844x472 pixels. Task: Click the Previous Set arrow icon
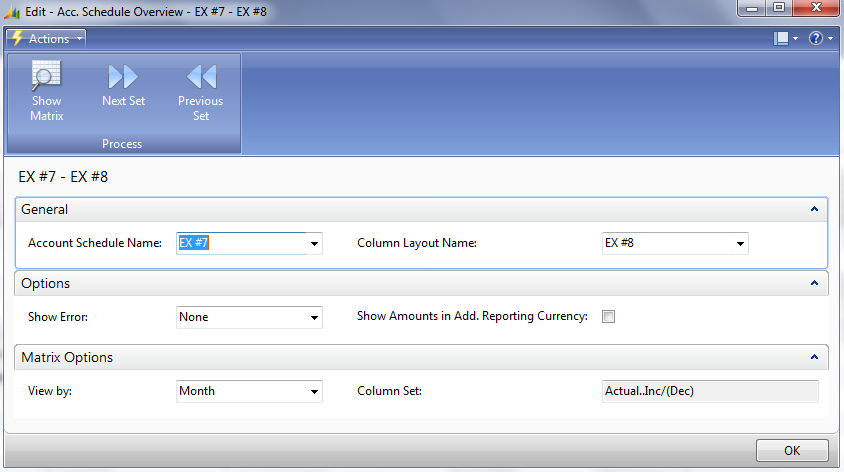(201, 77)
